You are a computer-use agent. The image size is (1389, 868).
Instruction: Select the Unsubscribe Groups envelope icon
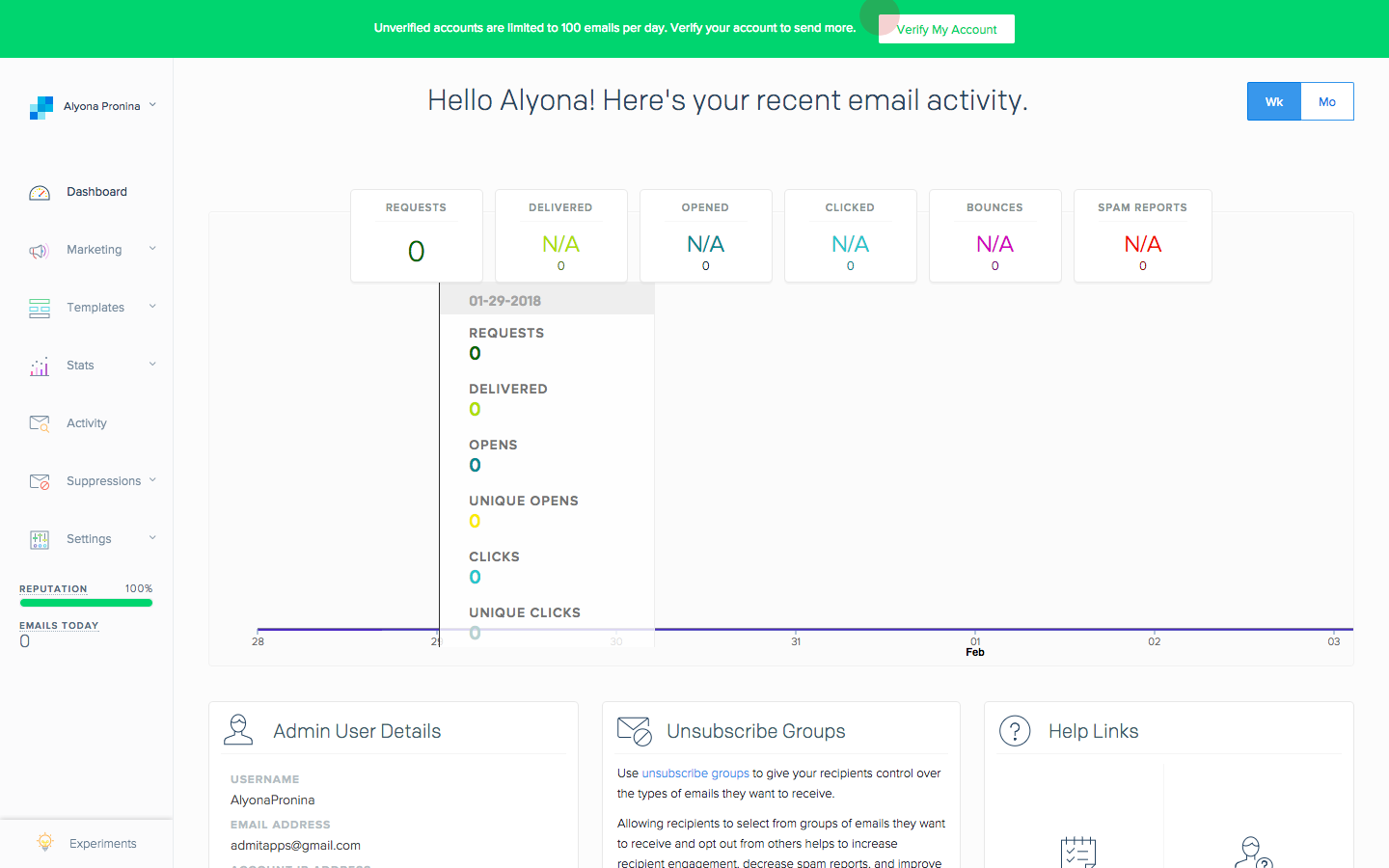pos(634,730)
